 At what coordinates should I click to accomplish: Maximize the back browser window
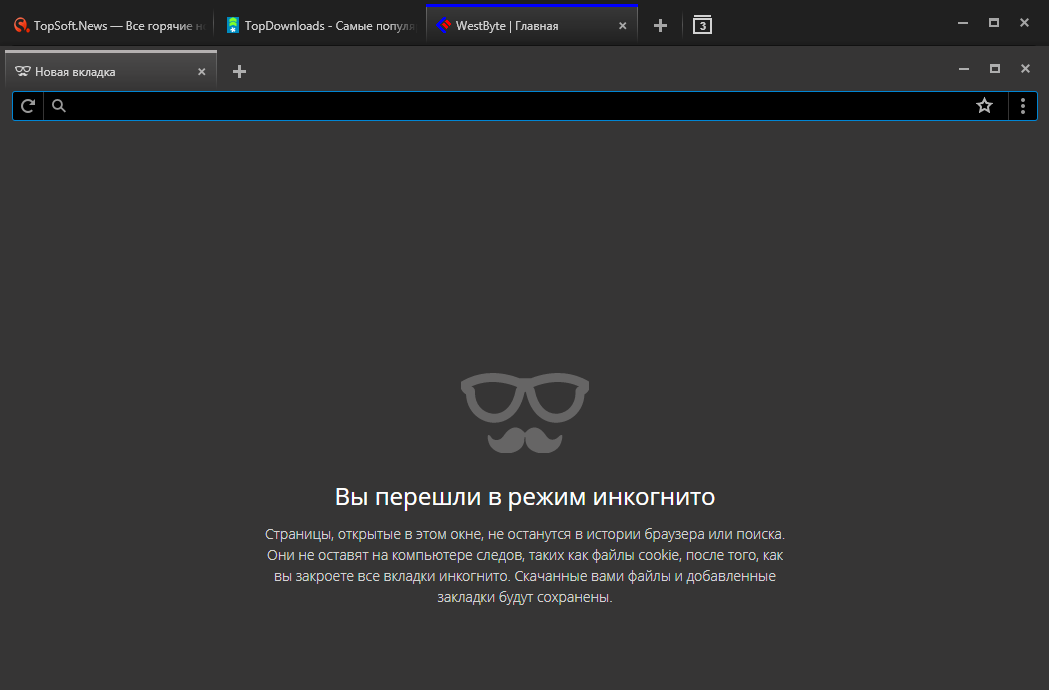coord(994,23)
